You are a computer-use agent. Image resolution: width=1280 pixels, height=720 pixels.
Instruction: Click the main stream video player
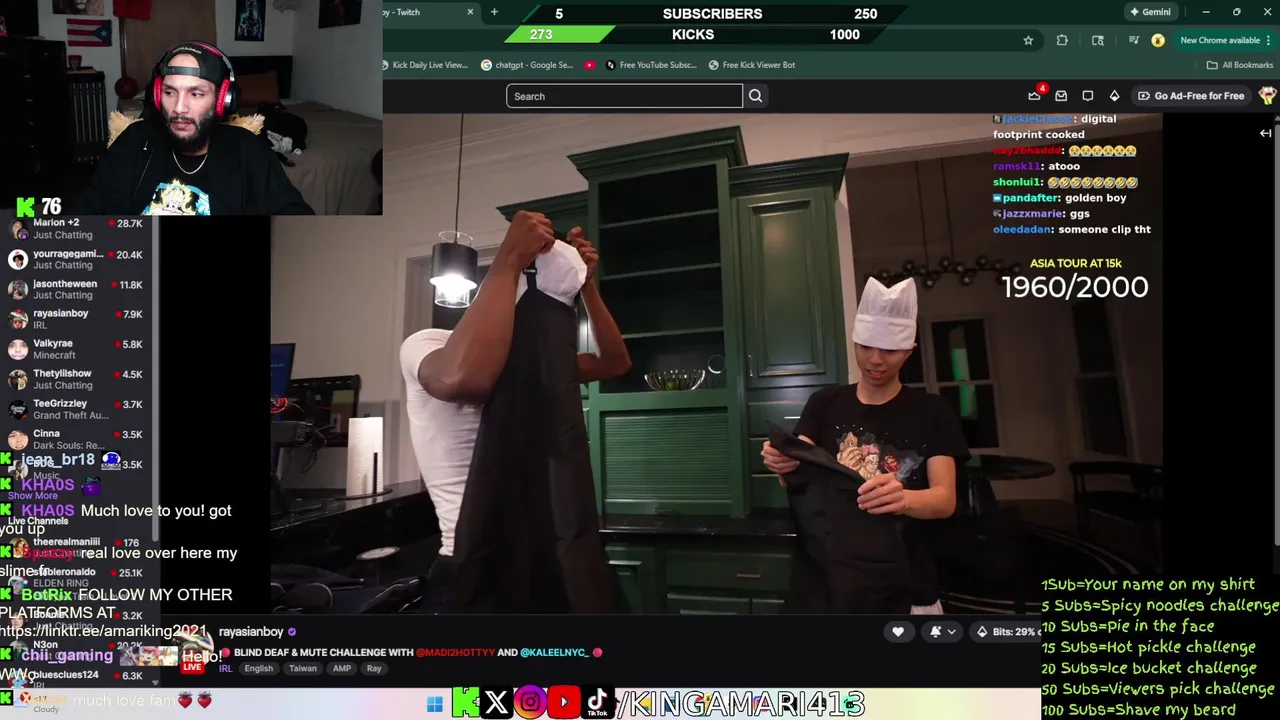tap(716, 363)
